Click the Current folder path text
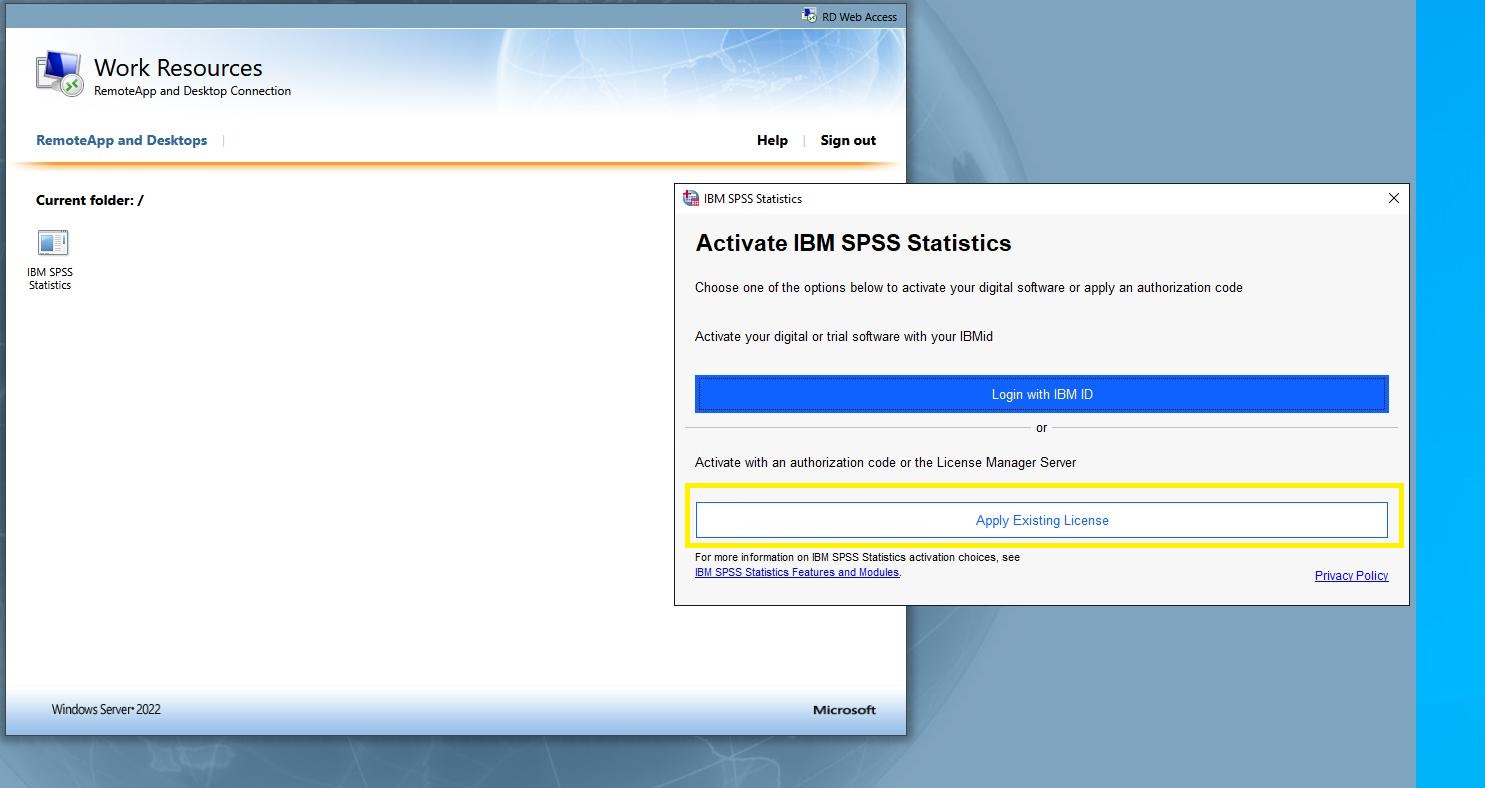Viewport: 1485px width, 788px height. (90, 200)
